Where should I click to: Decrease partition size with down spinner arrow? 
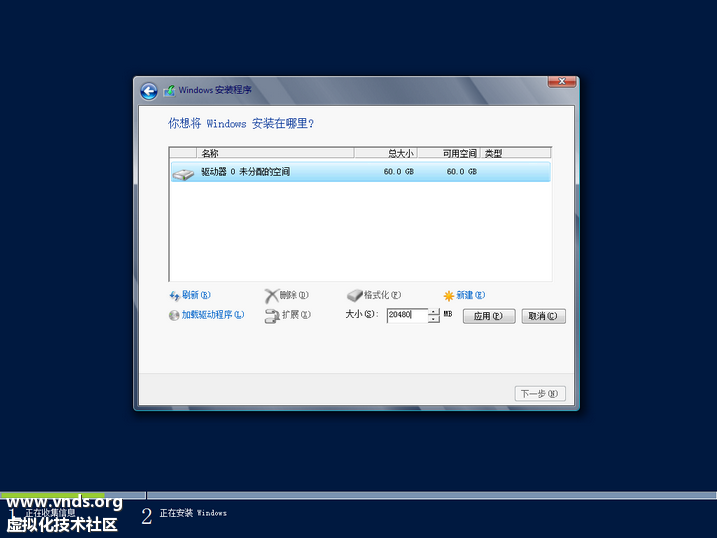(x=433, y=319)
